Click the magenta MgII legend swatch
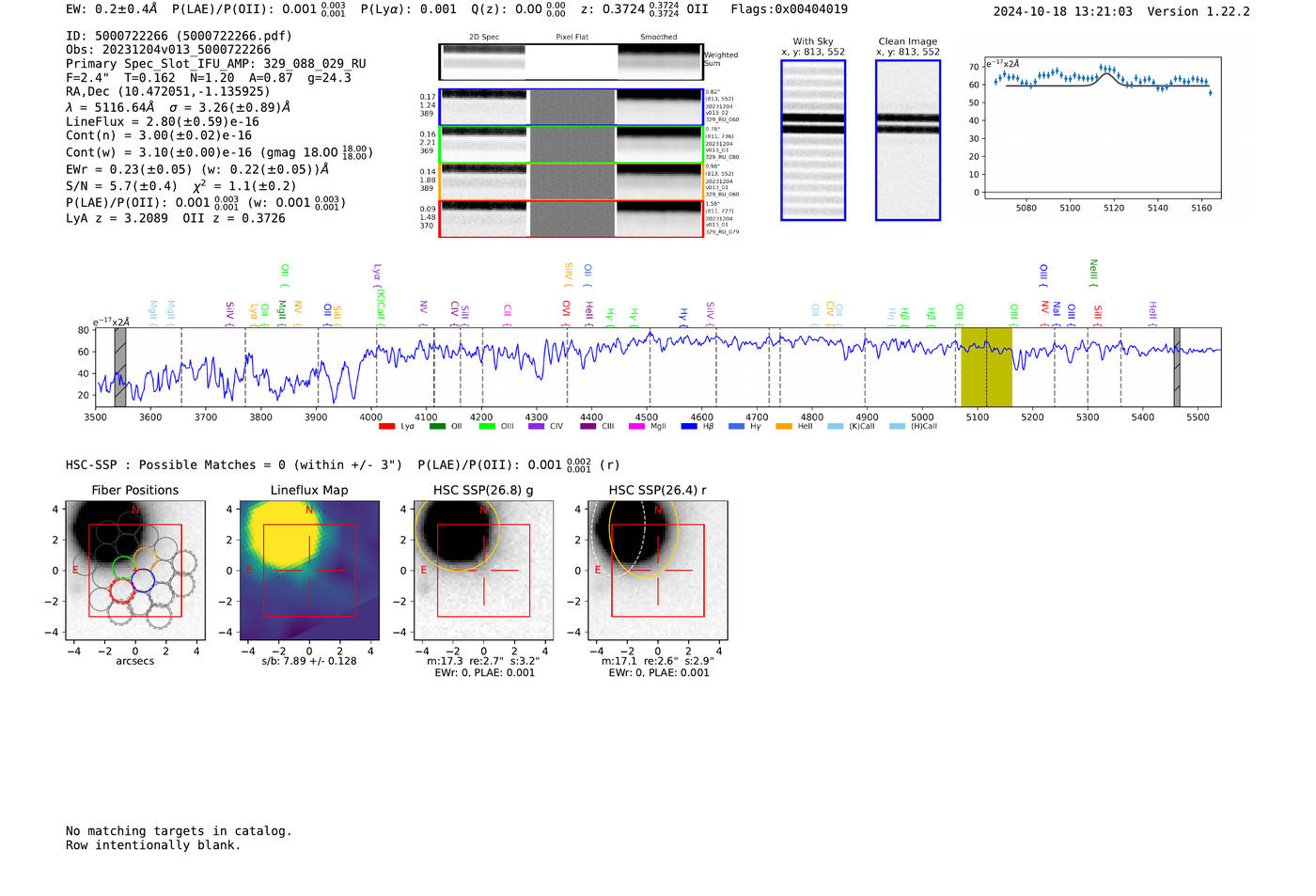The image size is (1316, 896). tap(637, 427)
